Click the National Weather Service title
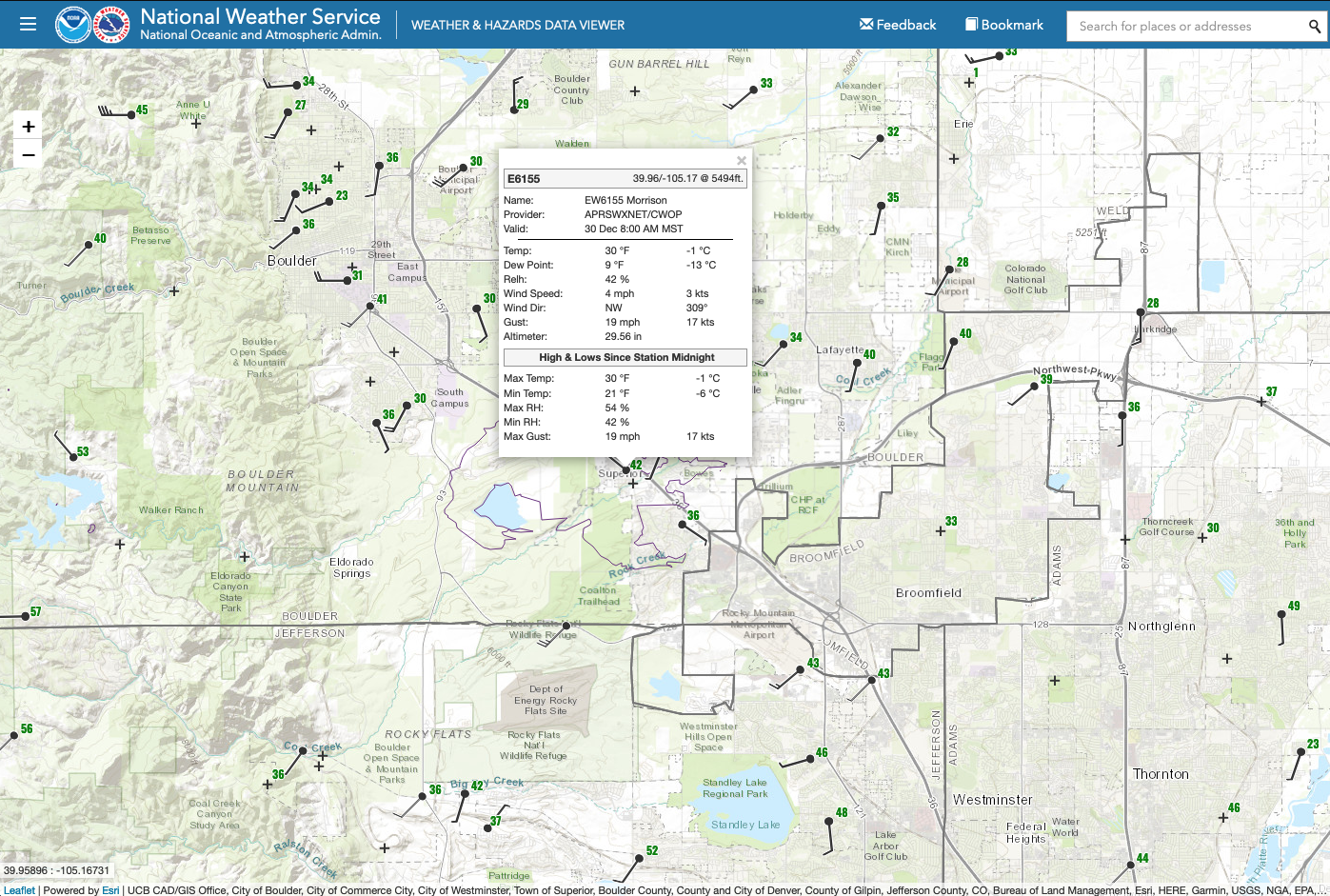The height and width of the screenshot is (896, 1330). coord(260,16)
